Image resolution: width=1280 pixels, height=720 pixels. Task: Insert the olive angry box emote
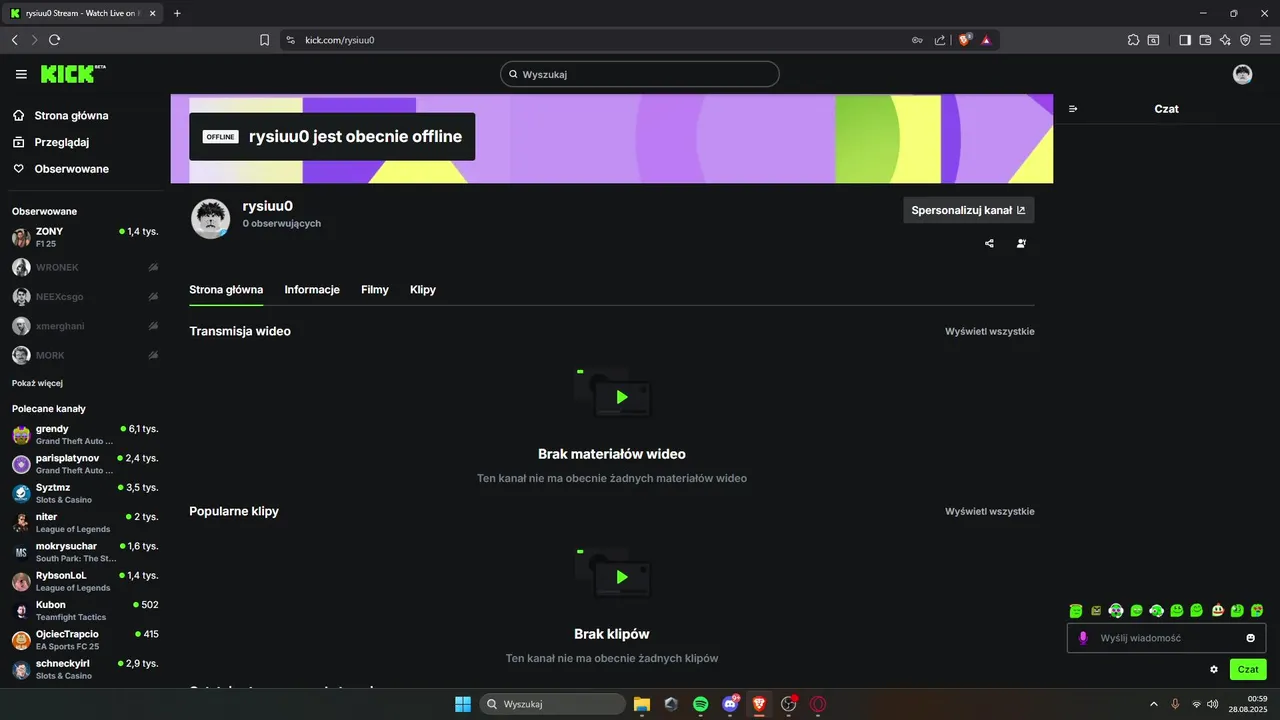click(x=1096, y=610)
